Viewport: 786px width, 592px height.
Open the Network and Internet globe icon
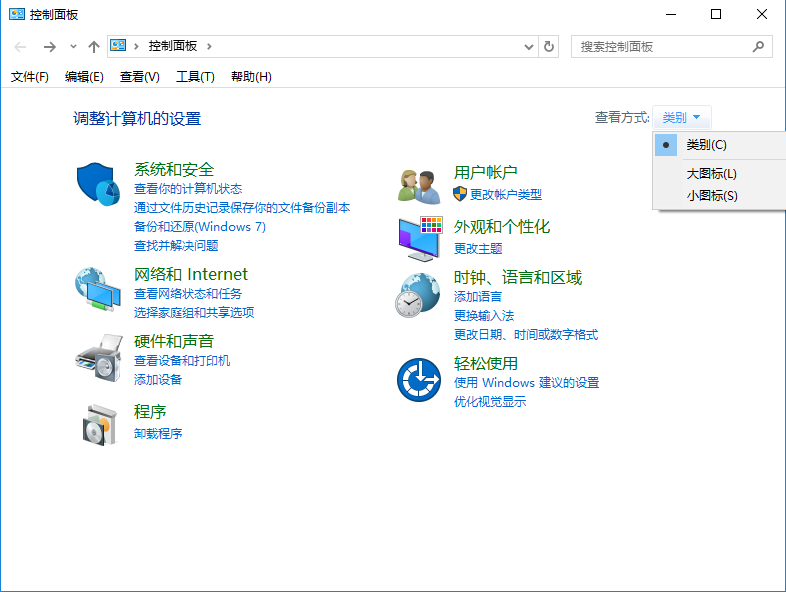(x=98, y=290)
